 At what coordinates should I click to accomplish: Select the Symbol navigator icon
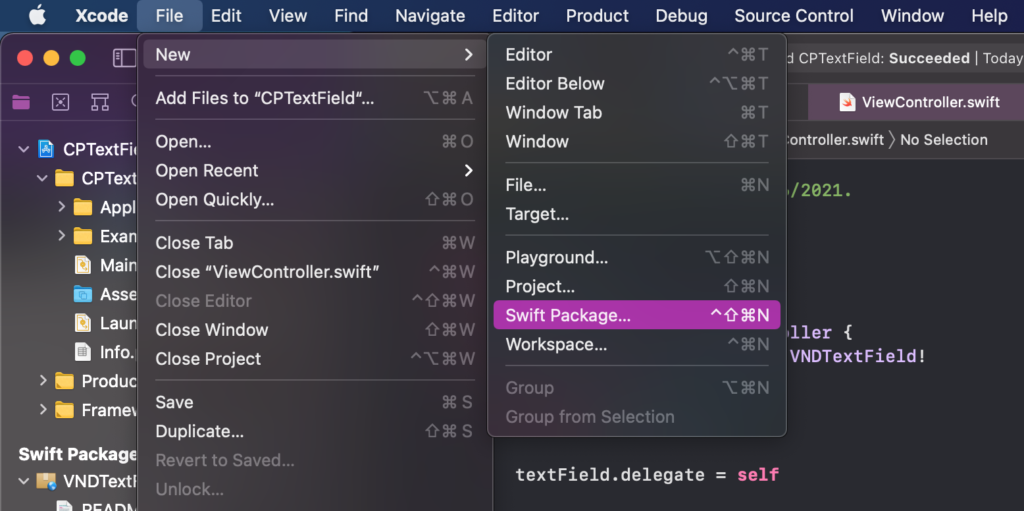pos(99,102)
